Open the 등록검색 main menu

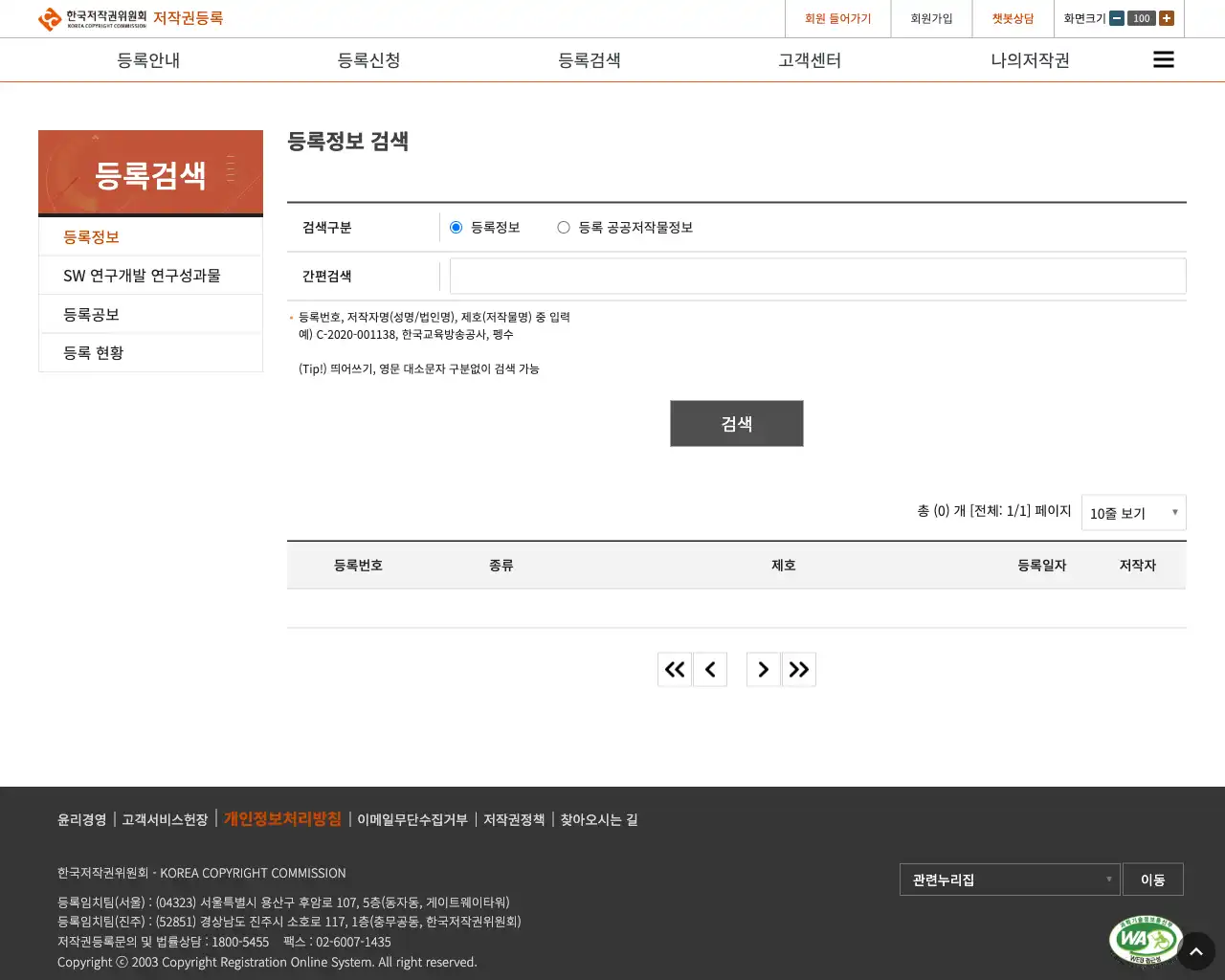pos(590,60)
